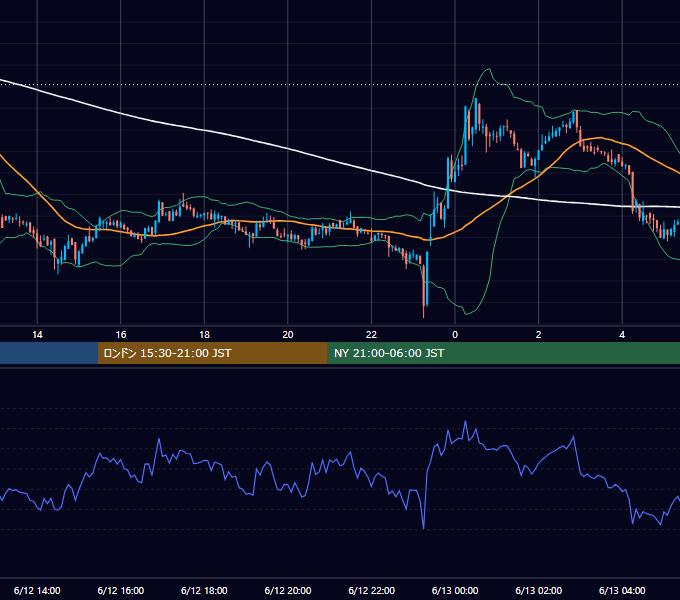Click the 20 hour axis label
Viewport: 680px width, 600px height.
tap(288, 335)
